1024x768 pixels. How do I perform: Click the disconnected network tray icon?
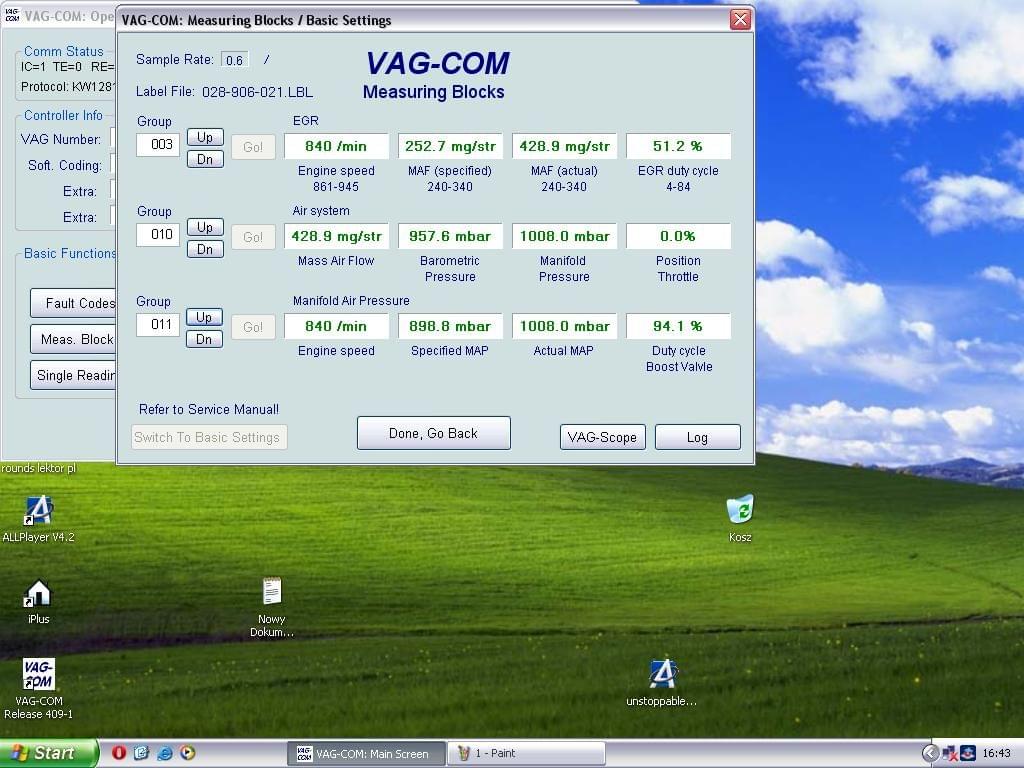[x=950, y=754]
